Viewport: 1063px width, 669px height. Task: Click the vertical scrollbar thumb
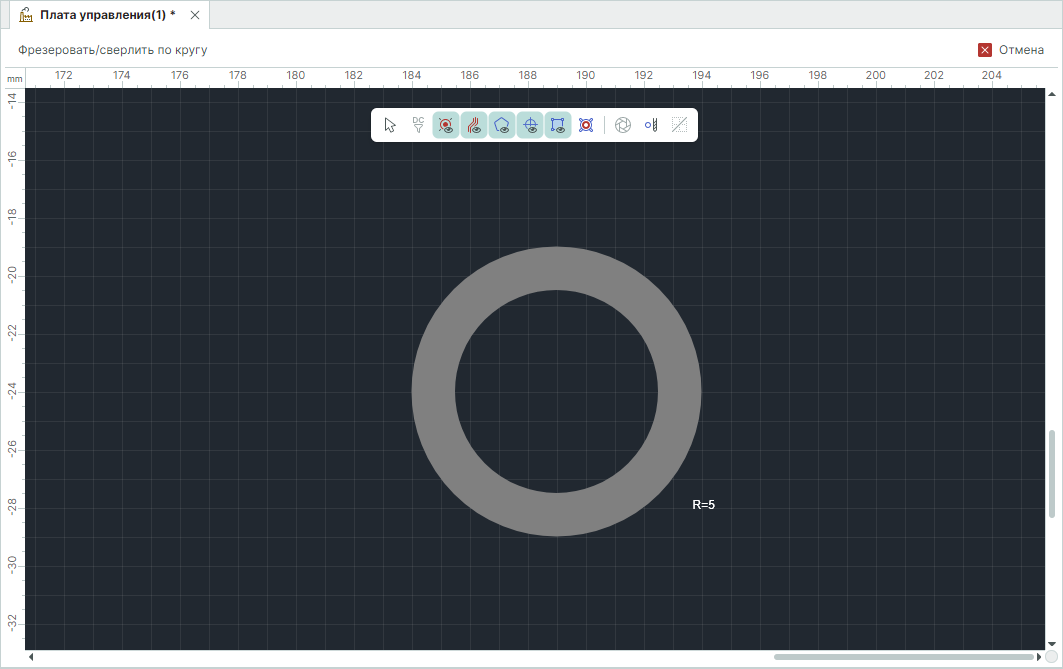pos(1051,474)
